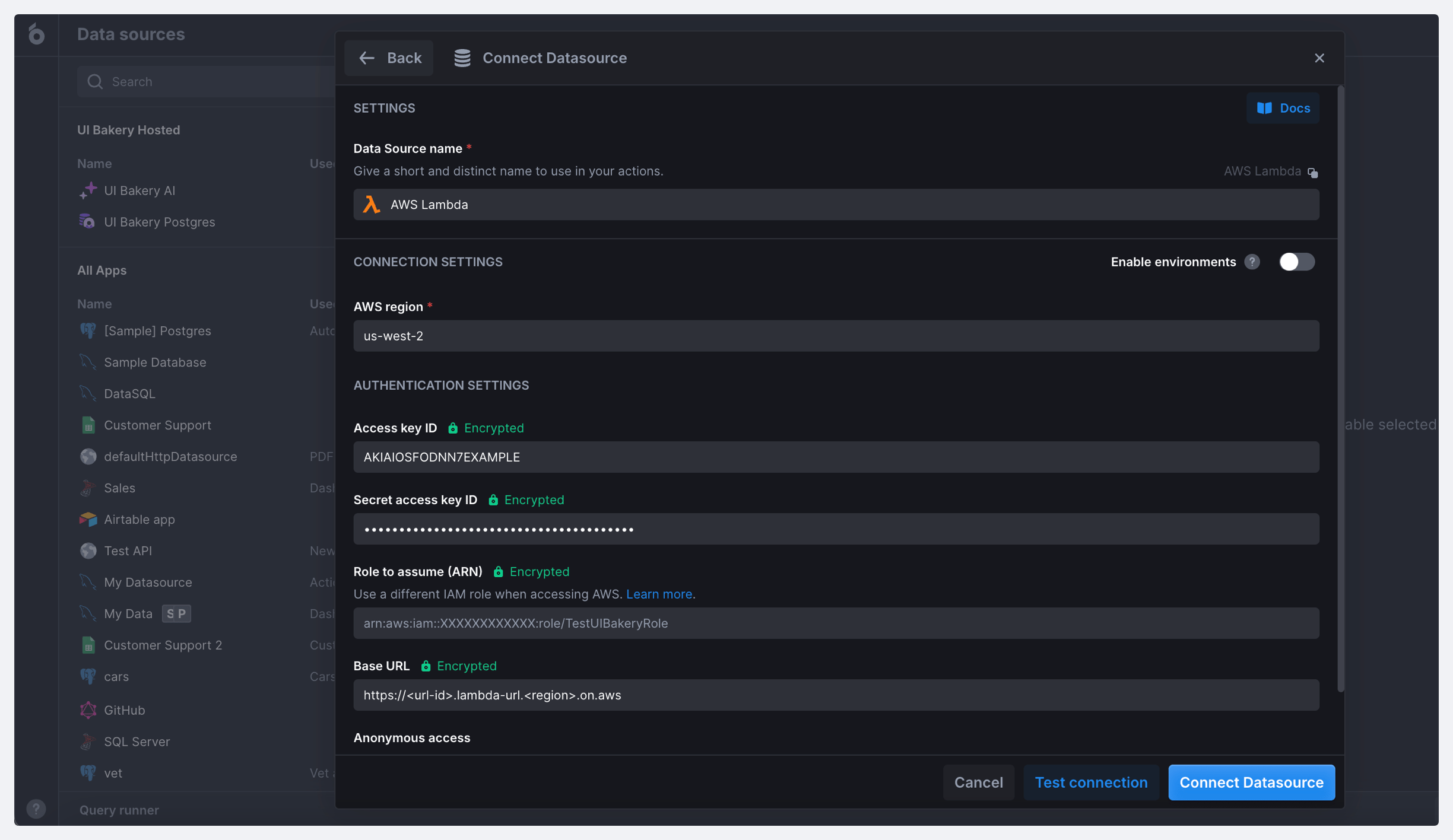Click the Data sources Search field
This screenshot has width=1453, height=840.
point(207,82)
